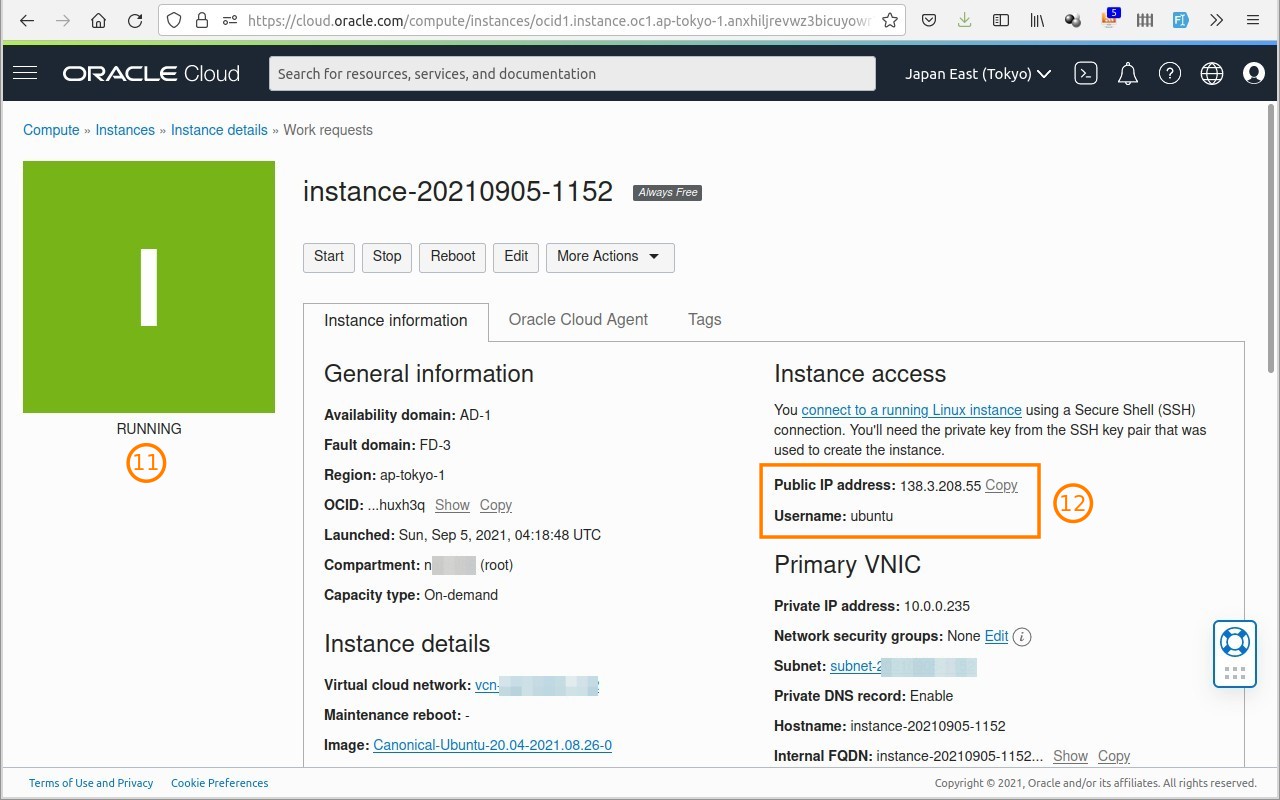Open the subnet link
The width and height of the screenshot is (1280, 800).
point(903,666)
